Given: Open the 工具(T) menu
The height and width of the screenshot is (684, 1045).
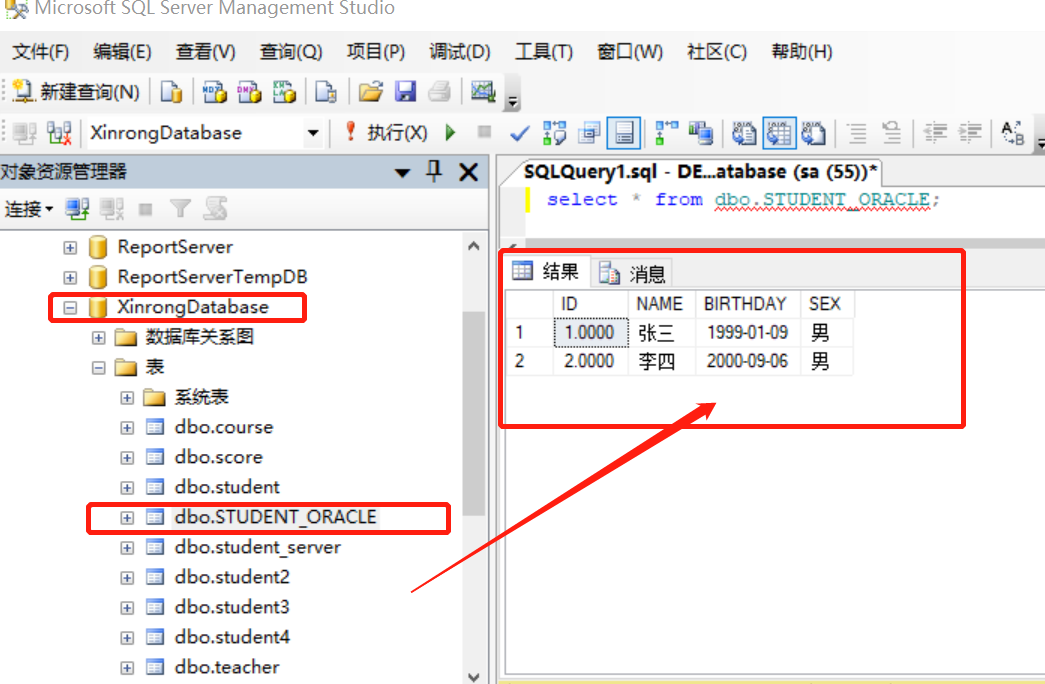Looking at the screenshot, I should click(x=544, y=51).
